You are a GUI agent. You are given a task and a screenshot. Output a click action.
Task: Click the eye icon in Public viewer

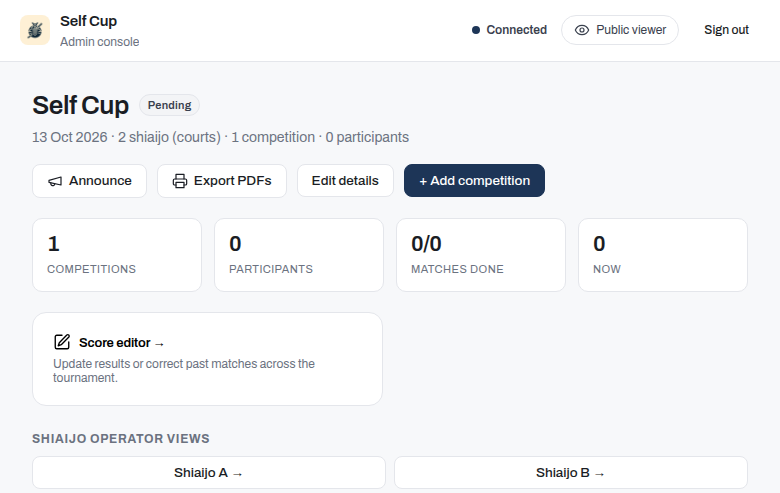point(582,30)
